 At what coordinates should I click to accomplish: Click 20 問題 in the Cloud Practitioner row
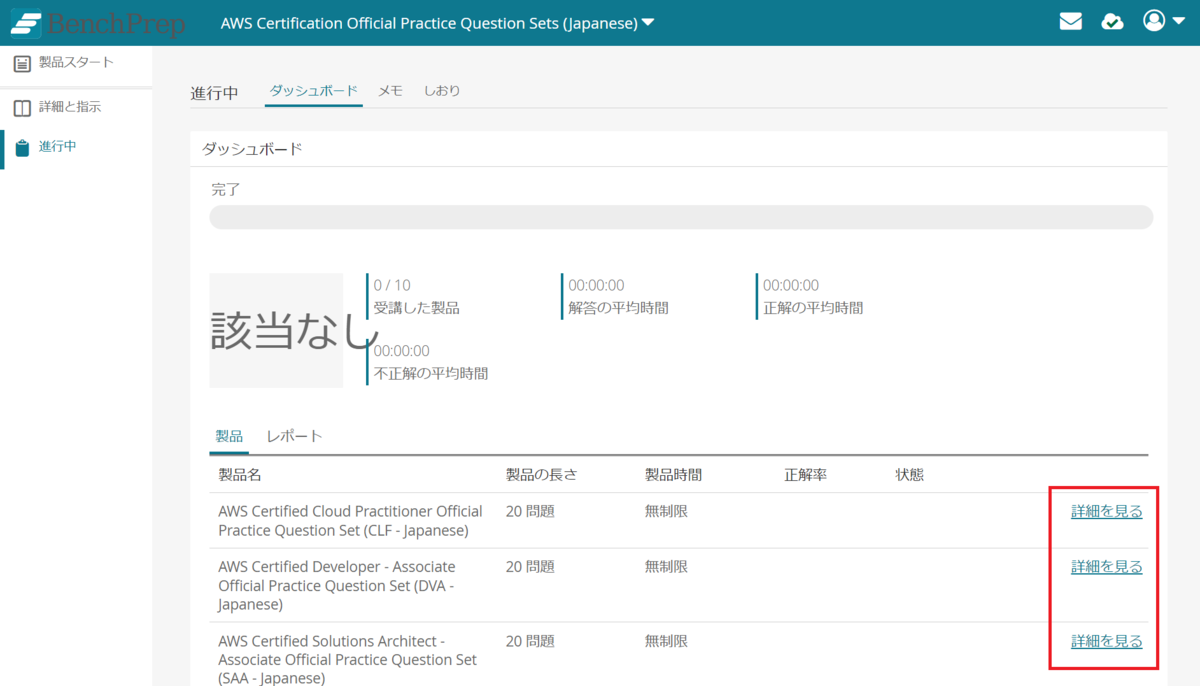tap(530, 511)
